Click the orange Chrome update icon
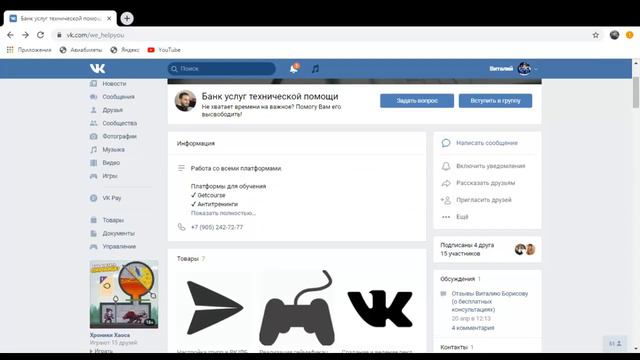The image size is (640, 360). tap(629, 35)
